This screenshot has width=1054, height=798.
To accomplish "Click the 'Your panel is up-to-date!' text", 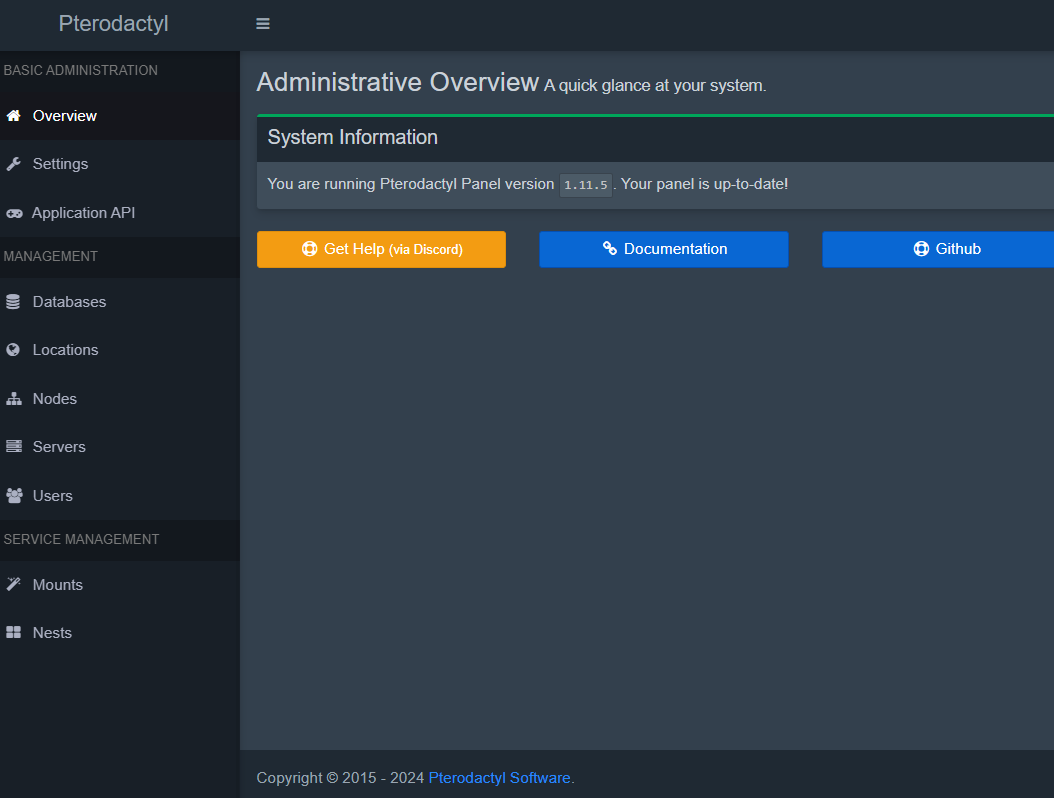I will pos(704,184).
